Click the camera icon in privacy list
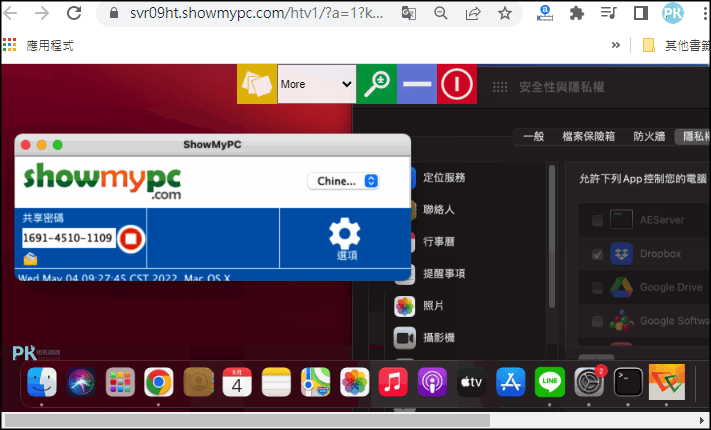 (404, 338)
